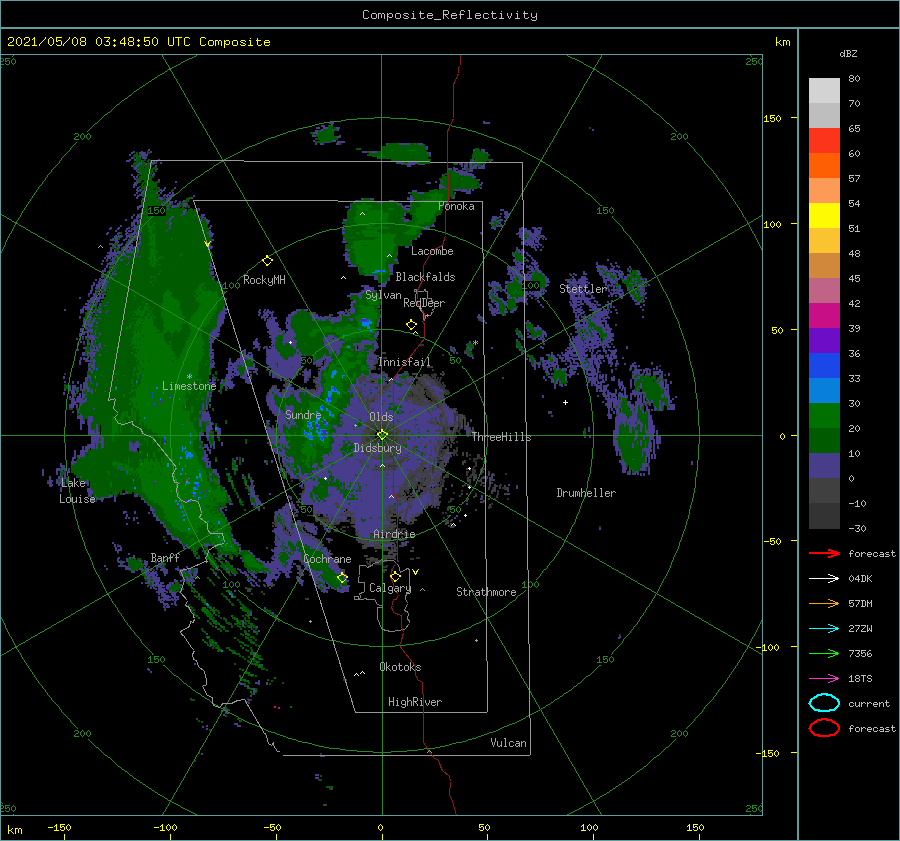
Task: Click the Drumheller label
Action: pos(586,493)
